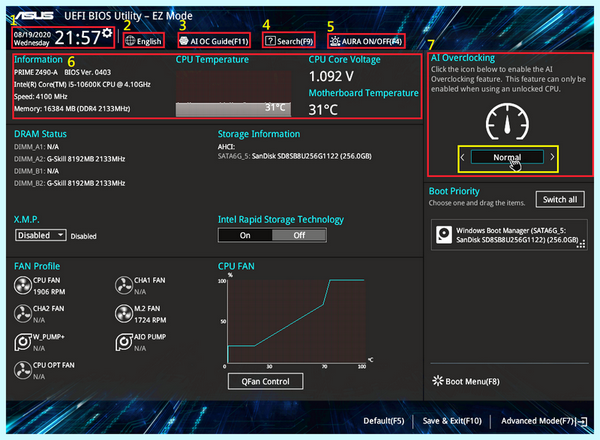
Task: Click the CPU FAN 1906 RPM reading
Action: [x=49, y=292]
